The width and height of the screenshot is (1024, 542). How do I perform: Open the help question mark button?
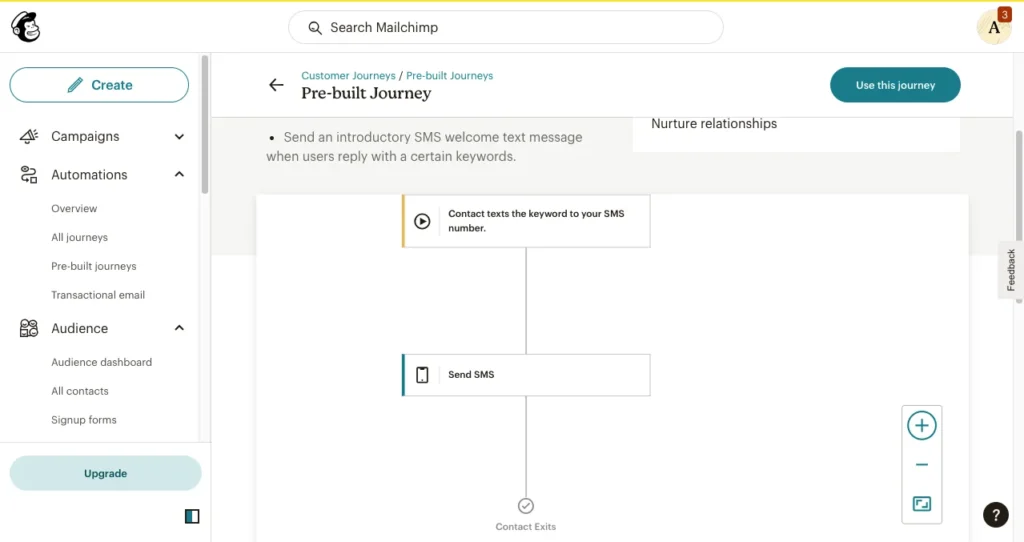995,515
